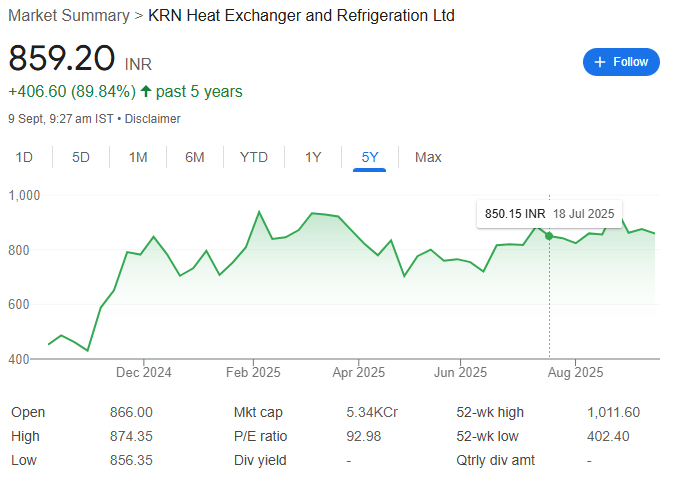This screenshot has width=675, height=489.
Task: Click the 52-wk low label
Action: pos(487,436)
